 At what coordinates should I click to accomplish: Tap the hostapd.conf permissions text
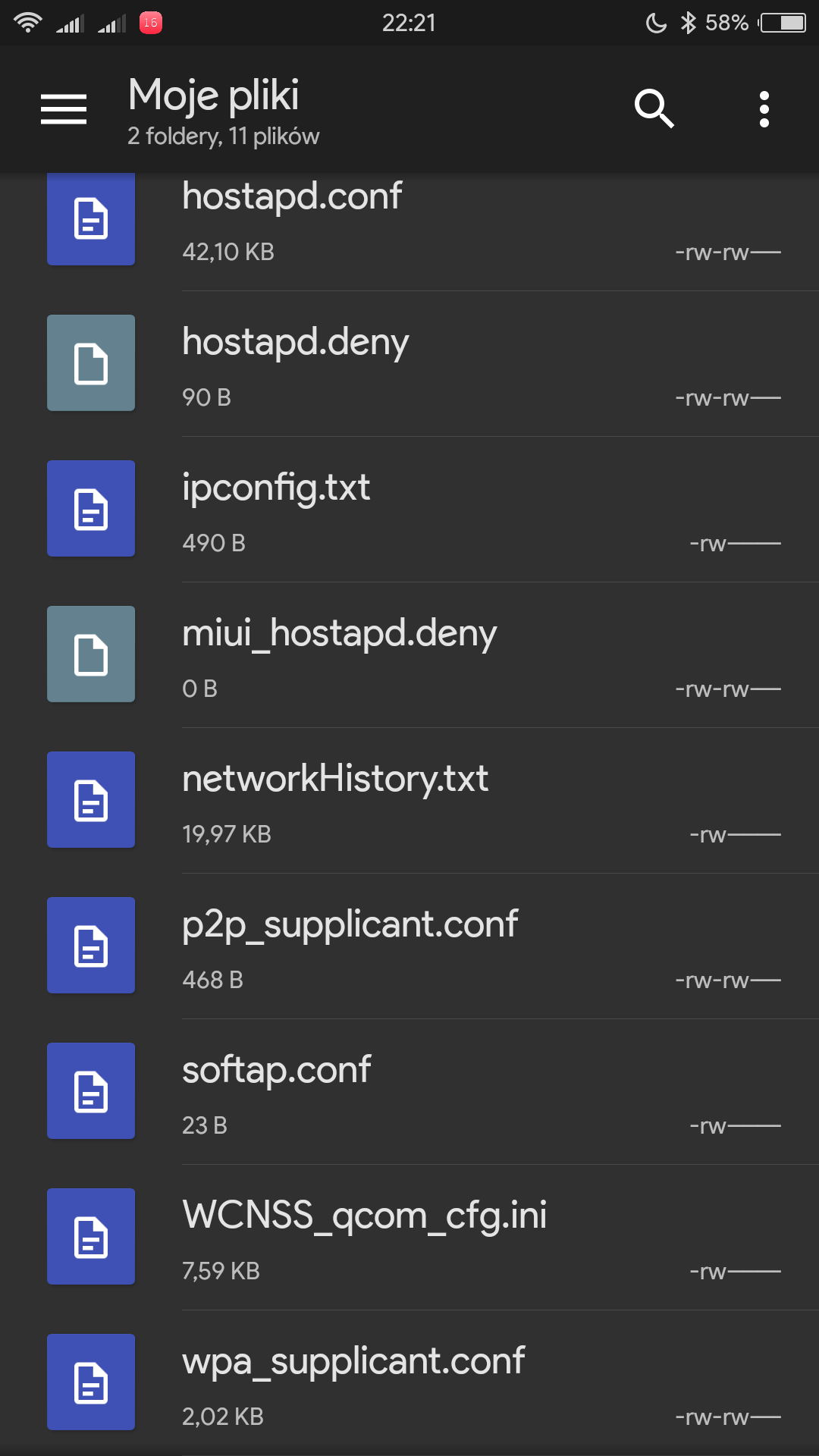(727, 253)
